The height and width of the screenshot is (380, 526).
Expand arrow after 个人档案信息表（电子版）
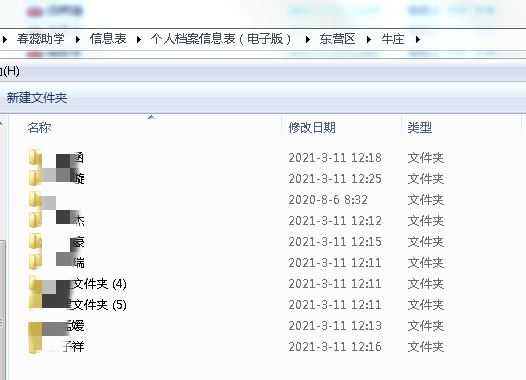tap(308, 40)
